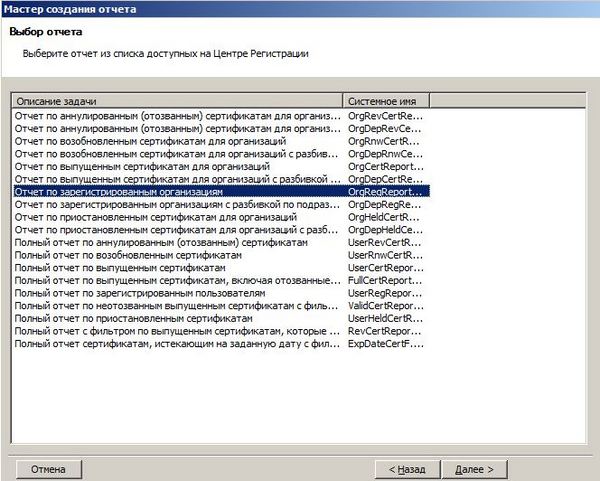Select Полный отчет по выпущенным сертификатам row
The width and height of the screenshot is (600, 481).
221,267
